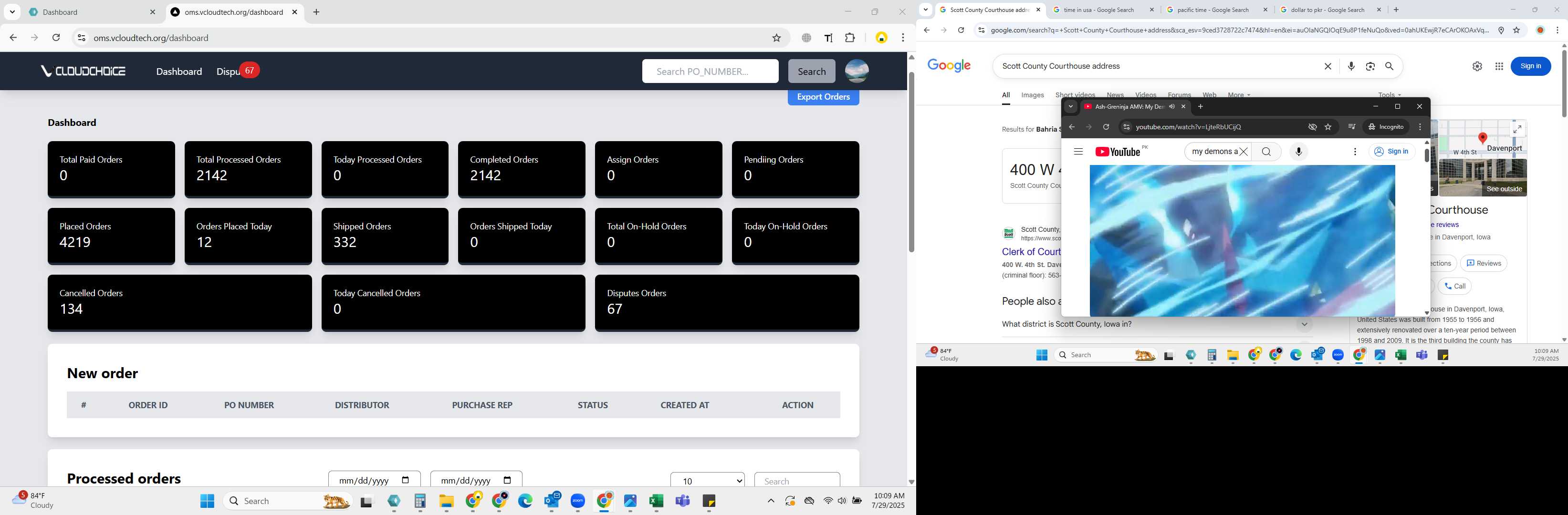Expand the More menu in Google search filters
The height and width of the screenshot is (515, 1568).
[x=1239, y=95]
